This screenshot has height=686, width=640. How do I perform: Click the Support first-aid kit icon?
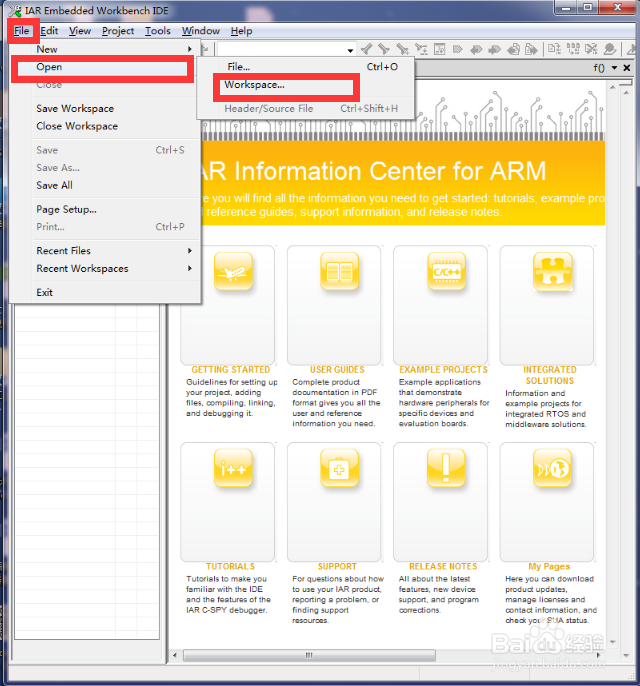[339, 468]
